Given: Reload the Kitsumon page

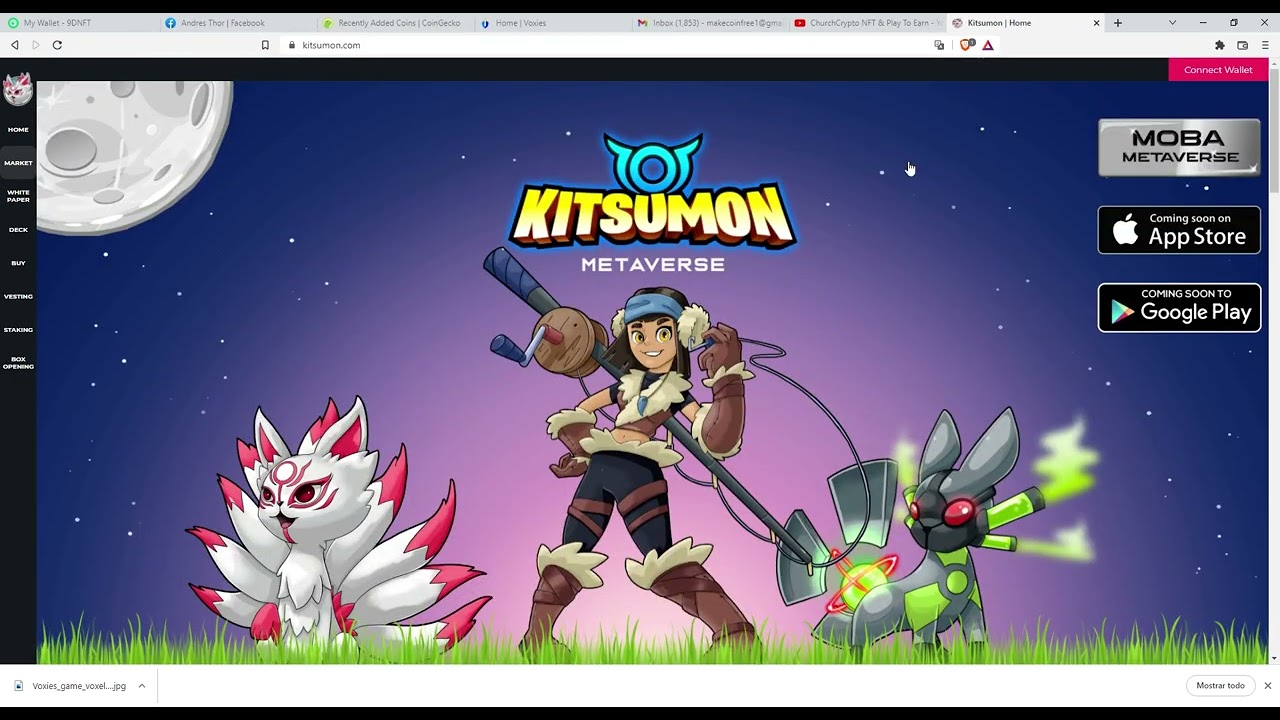Looking at the screenshot, I should click(x=57, y=45).
